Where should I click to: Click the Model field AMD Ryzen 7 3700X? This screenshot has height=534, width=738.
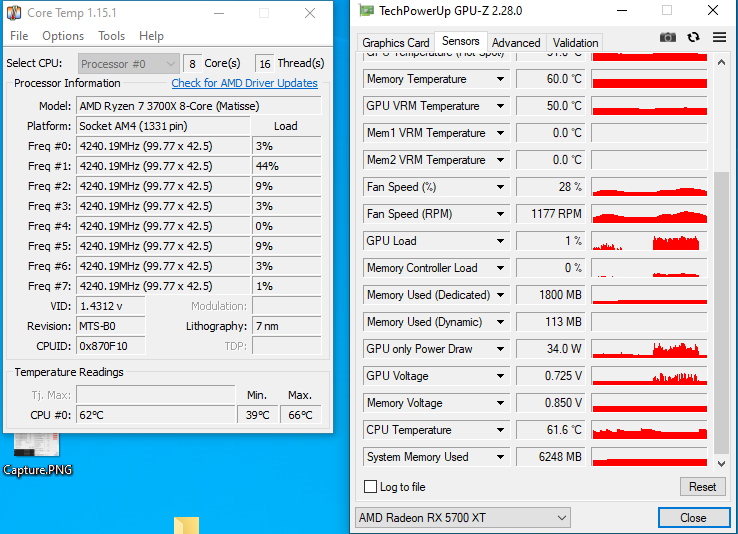[x=199, y=106]
